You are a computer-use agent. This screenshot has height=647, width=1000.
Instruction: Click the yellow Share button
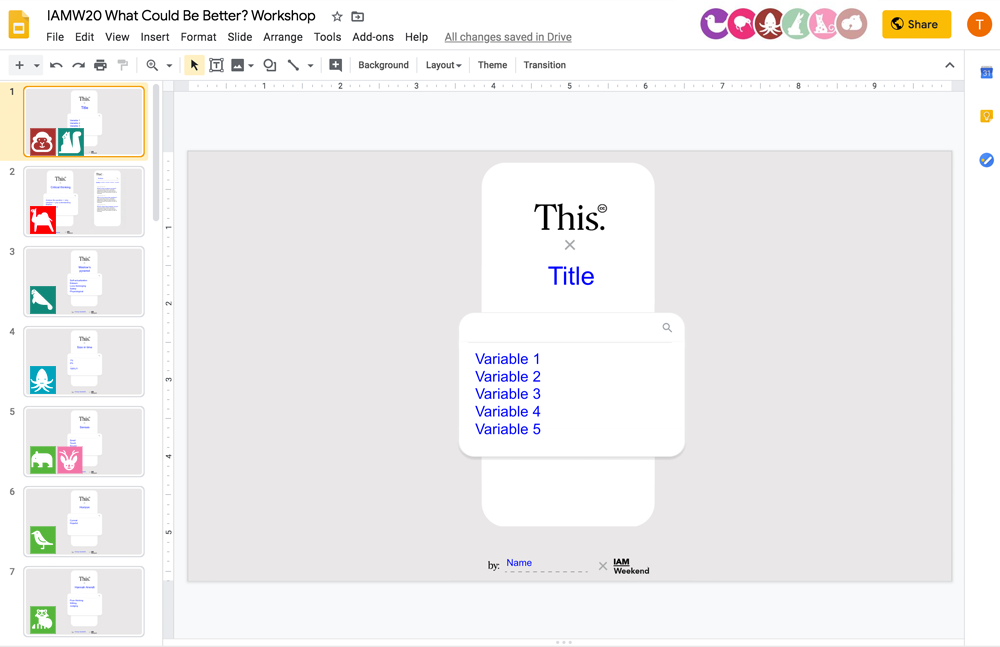916,24
